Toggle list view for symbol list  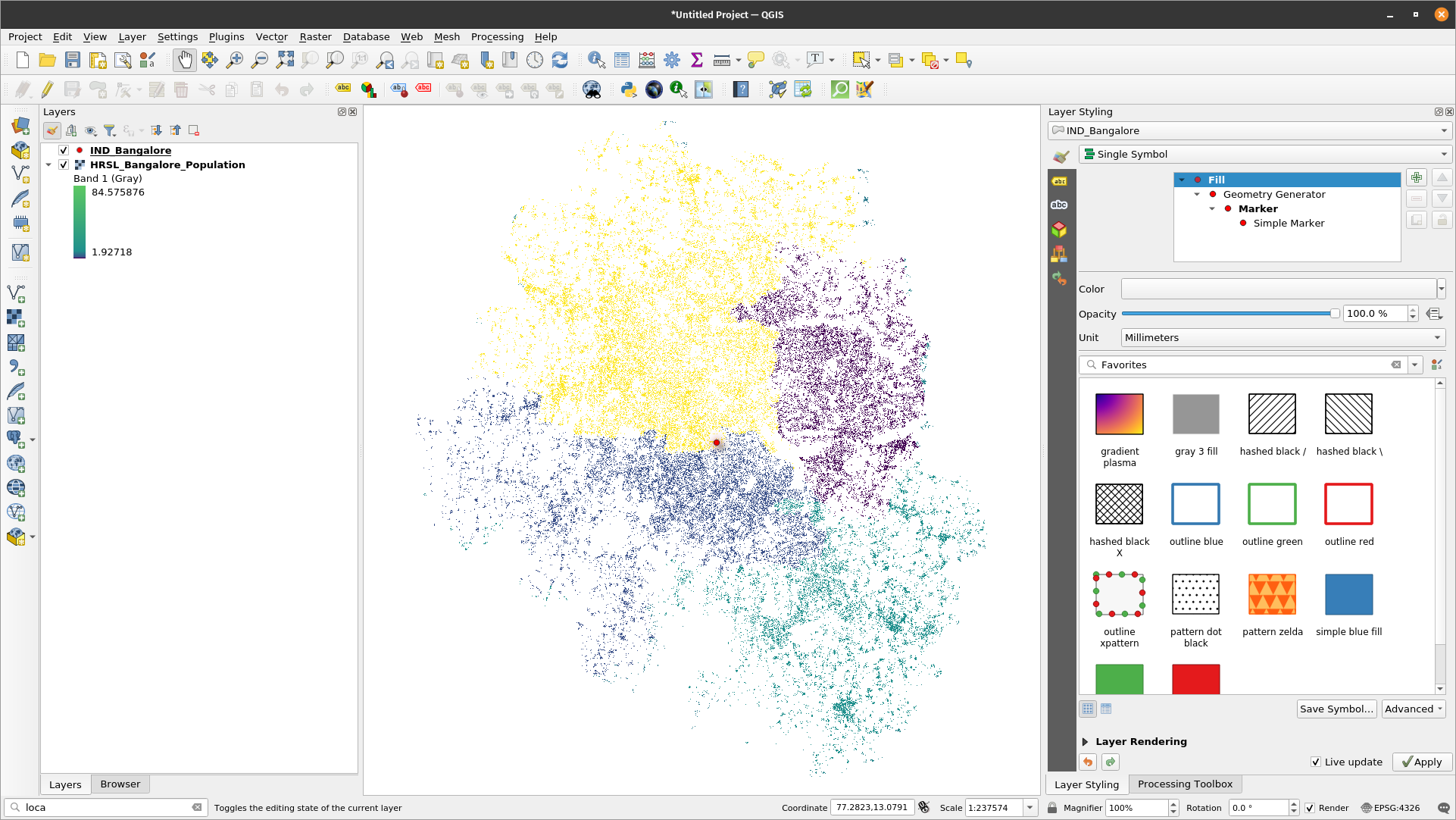pos(1106,709)
